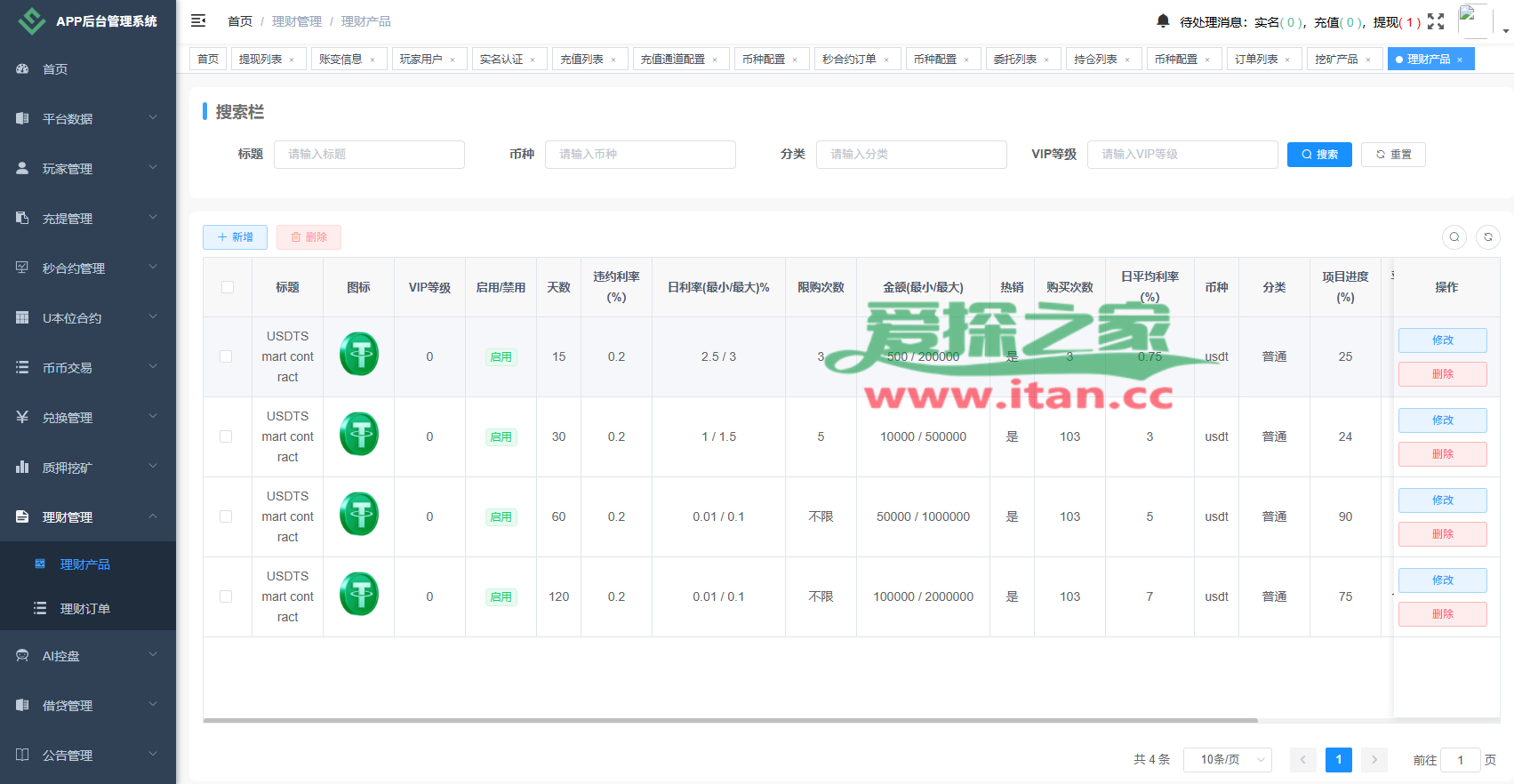Viewport: 1514px width, 784px height.
Task: Click 新增 to add a product
Action: point(235,237)
